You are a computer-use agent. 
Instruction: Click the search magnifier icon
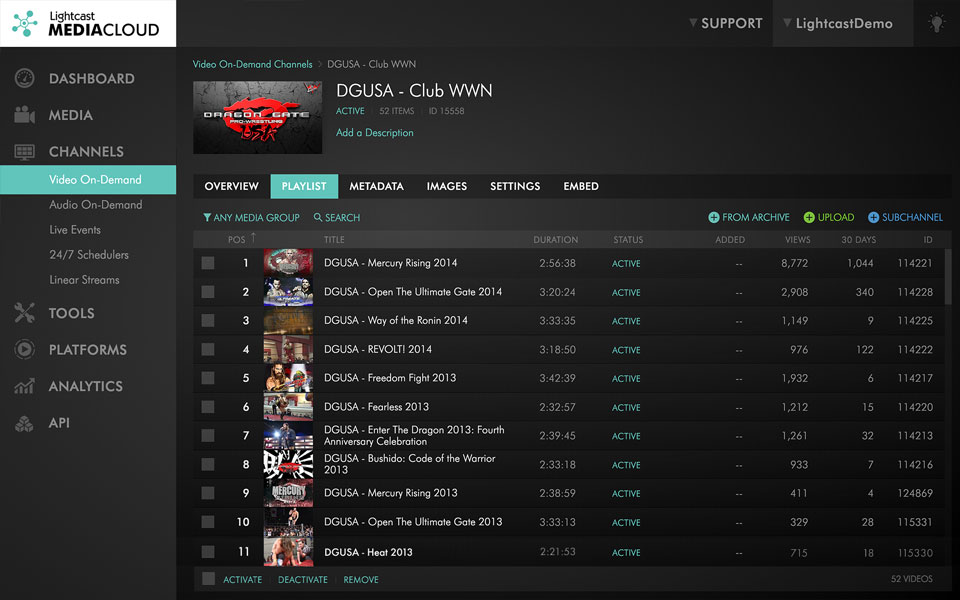coord(318,217)
